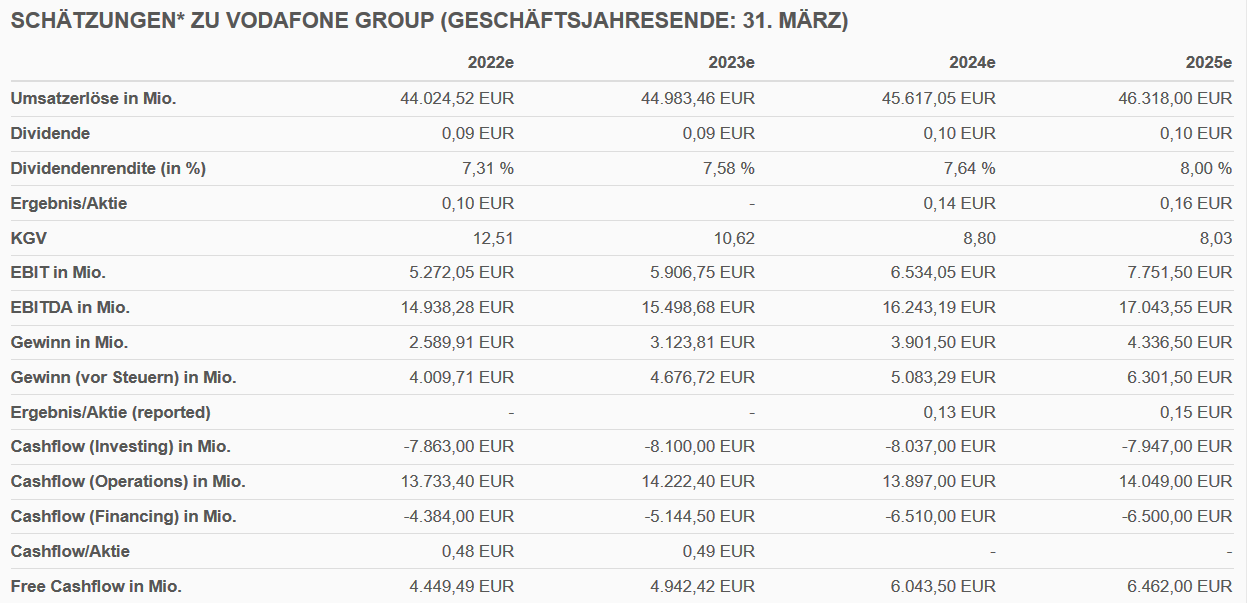Click the -5.144,50 EUR financing cashflow value

pos(698,516)
